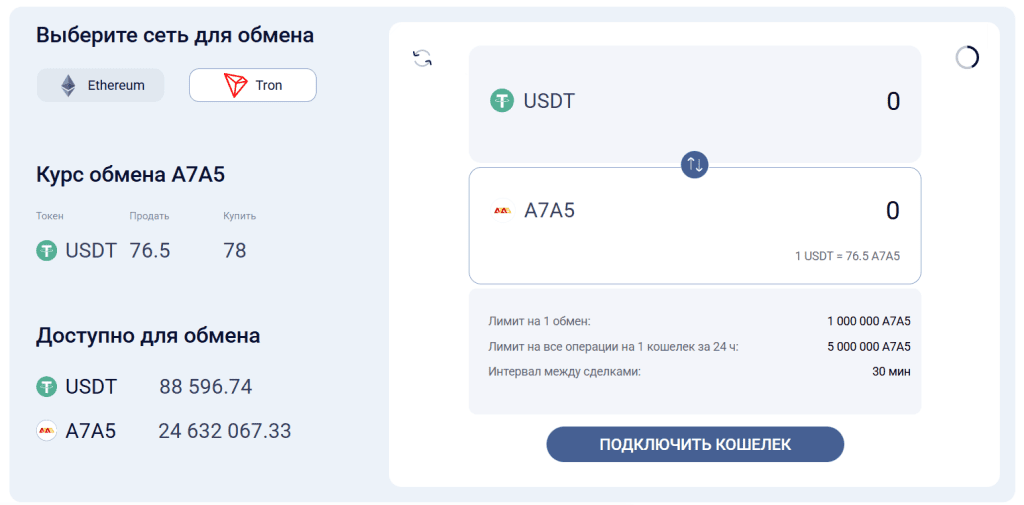Click the loading spinner circle icon

967,58
